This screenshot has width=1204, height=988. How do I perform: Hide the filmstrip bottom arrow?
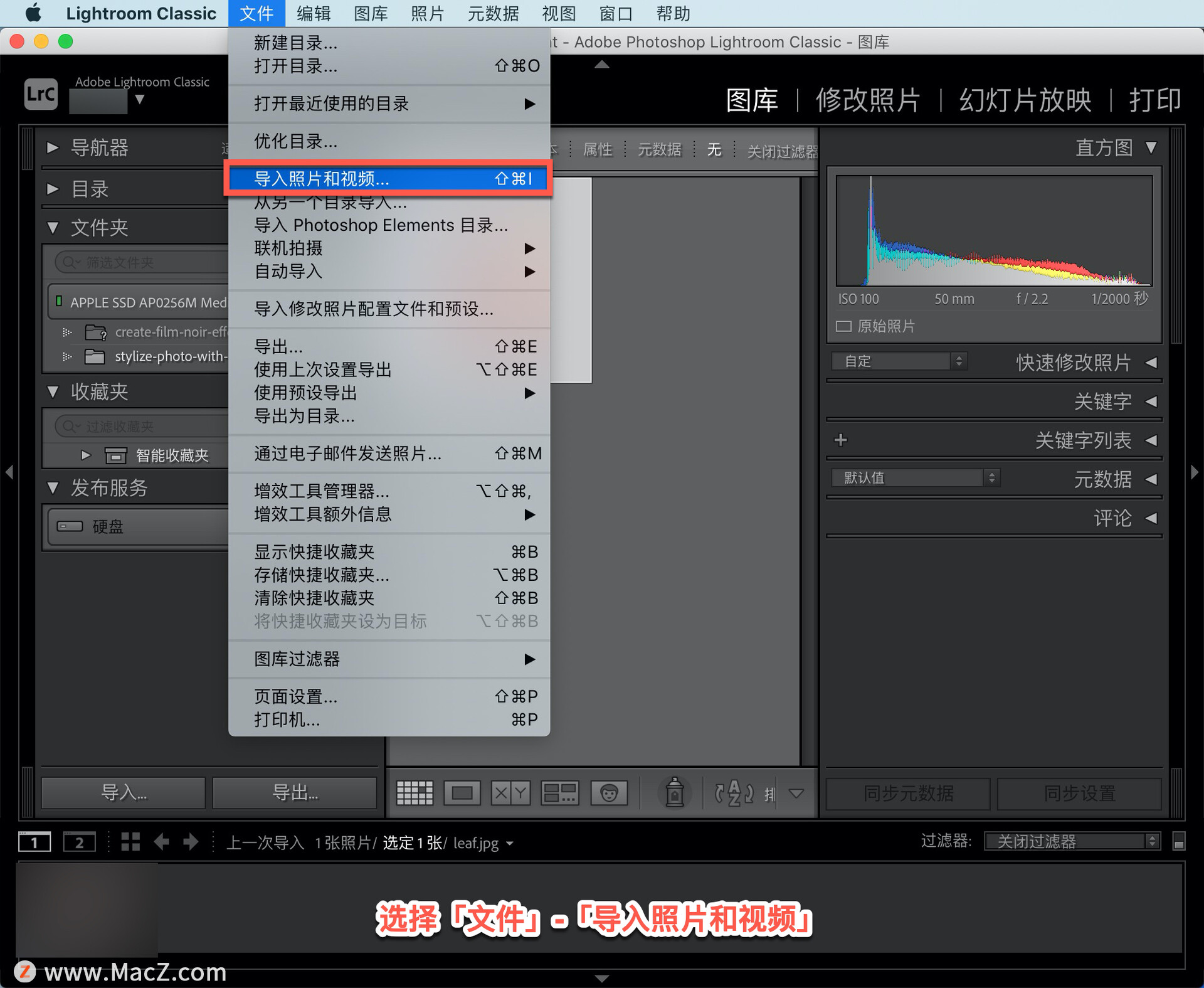[602, 978]
